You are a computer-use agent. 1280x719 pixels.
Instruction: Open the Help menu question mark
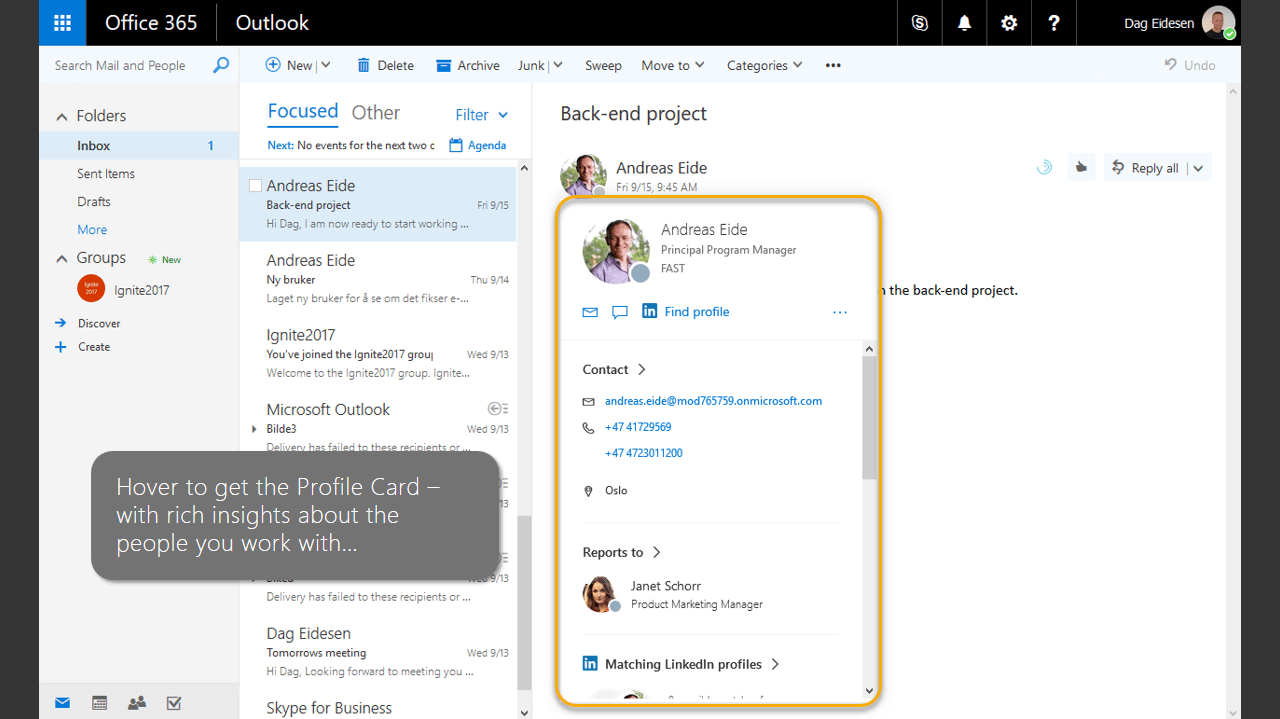pos(1053,22)
